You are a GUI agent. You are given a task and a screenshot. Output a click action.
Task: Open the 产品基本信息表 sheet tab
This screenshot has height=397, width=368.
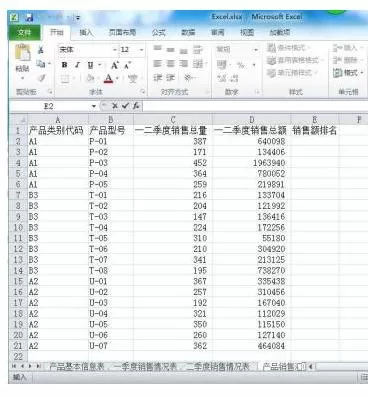tap(77, 367)
